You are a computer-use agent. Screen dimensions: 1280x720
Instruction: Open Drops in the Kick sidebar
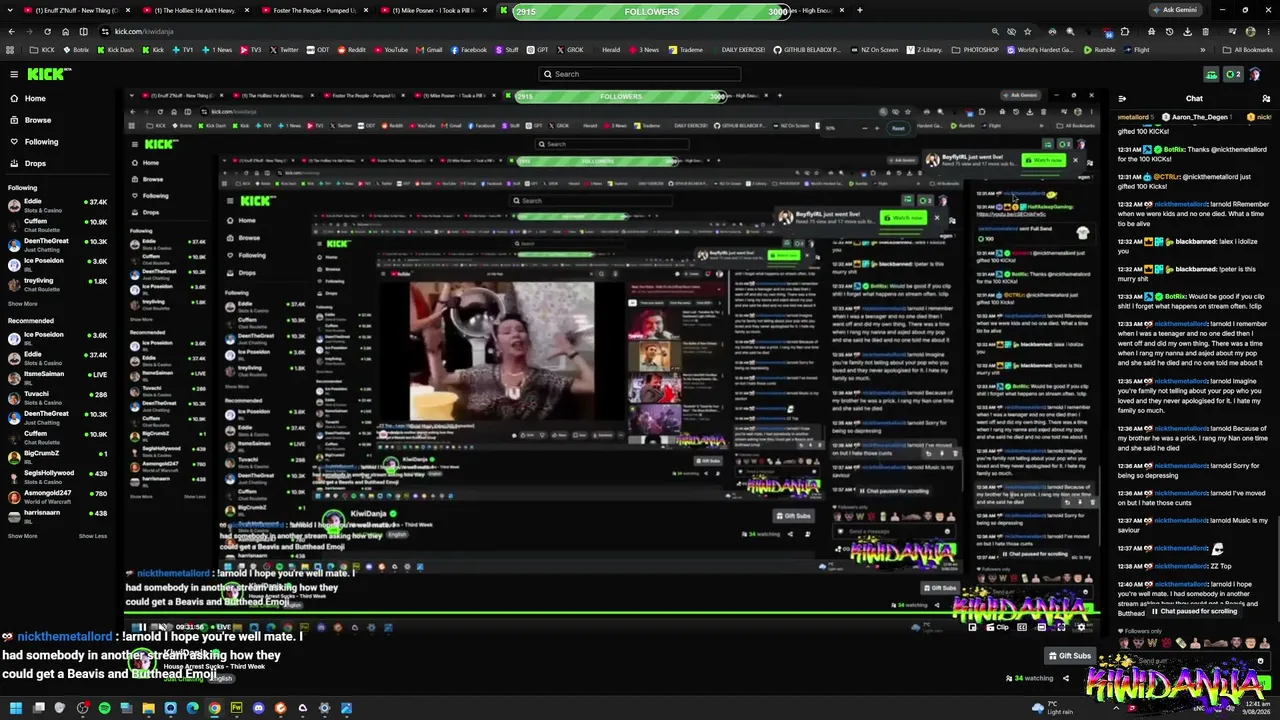coord(35,164)
